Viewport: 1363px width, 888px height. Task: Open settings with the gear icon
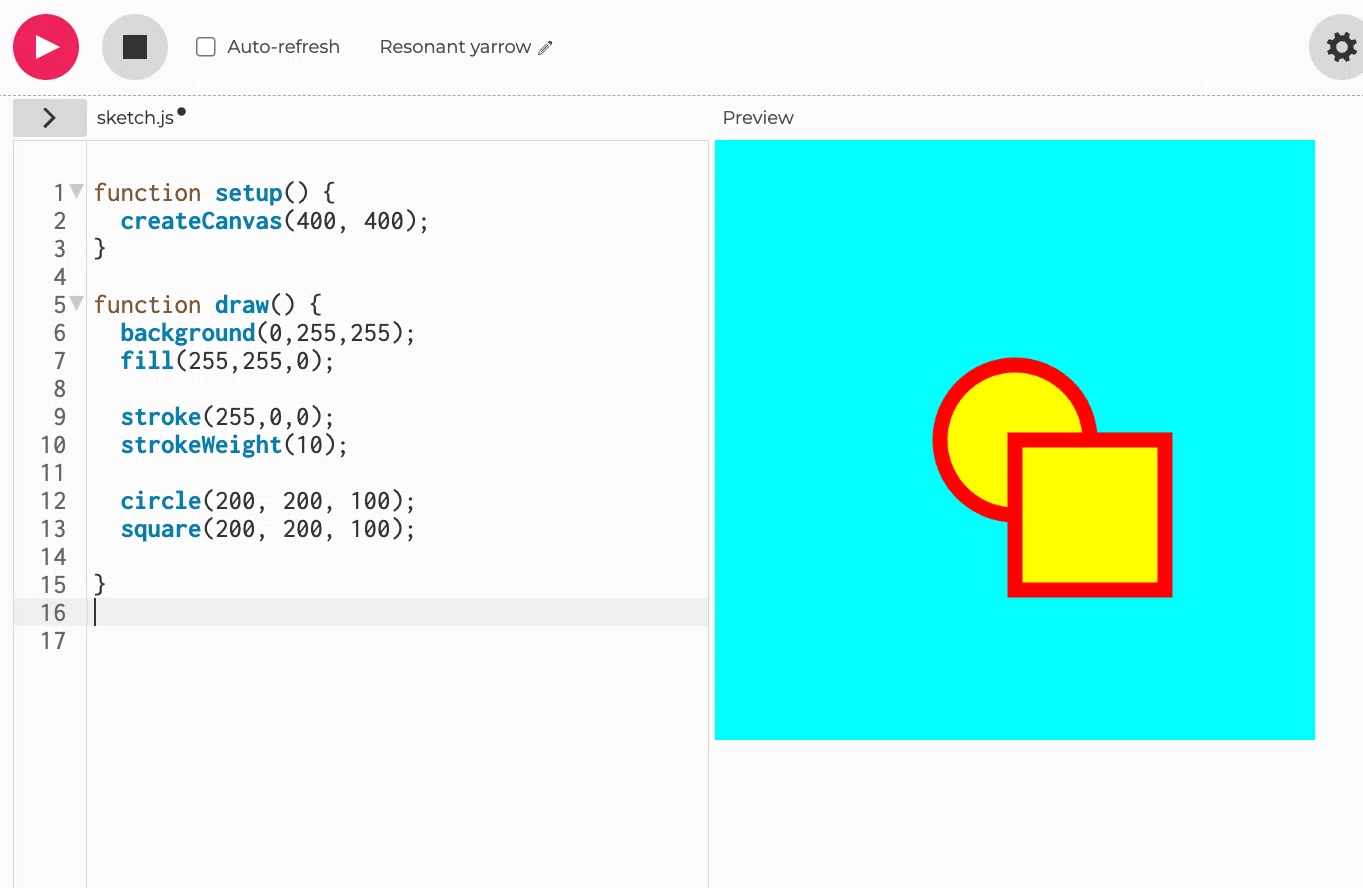(x=1340, y=47)
